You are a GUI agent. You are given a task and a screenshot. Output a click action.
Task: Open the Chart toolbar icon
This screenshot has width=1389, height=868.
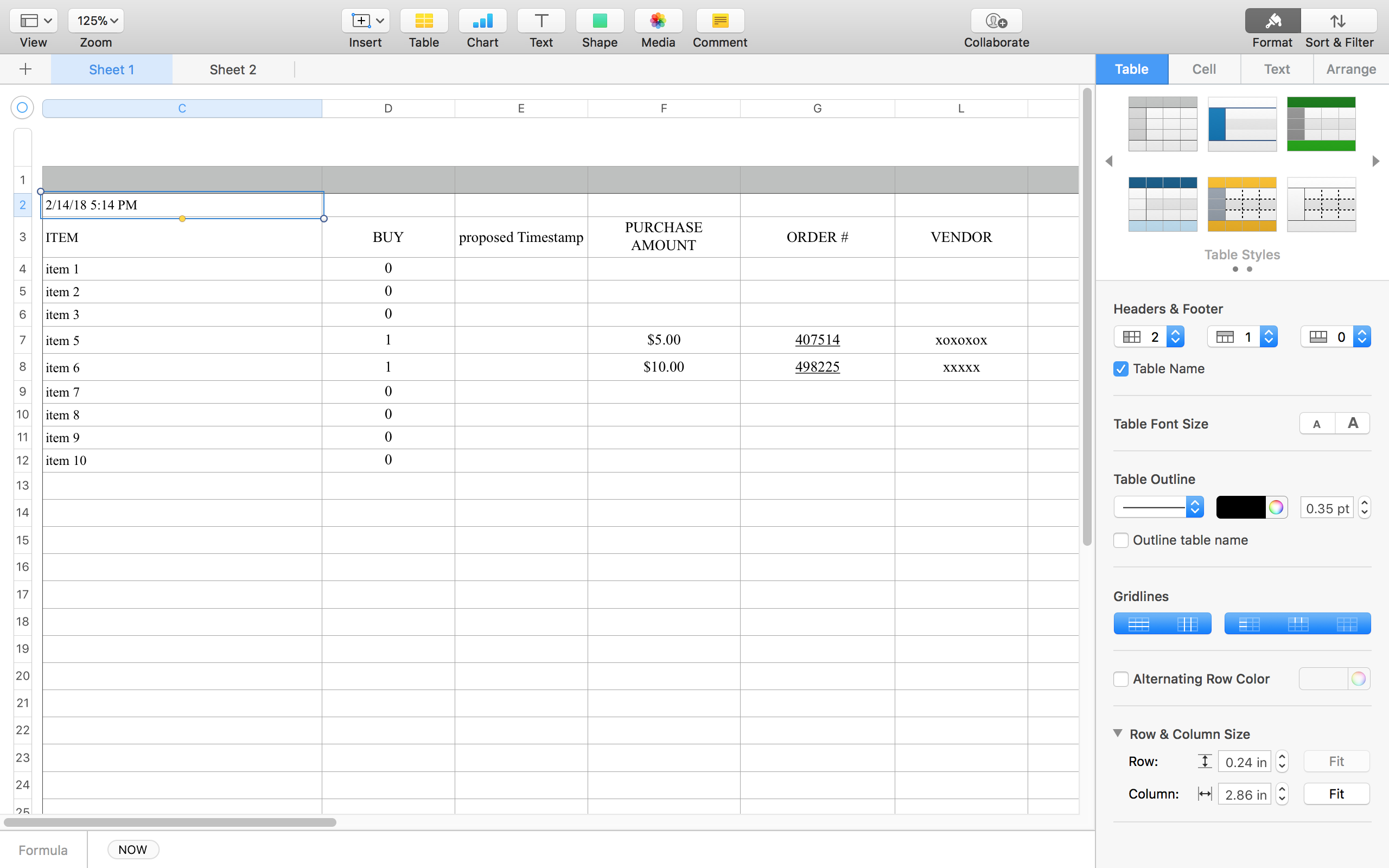482,21
